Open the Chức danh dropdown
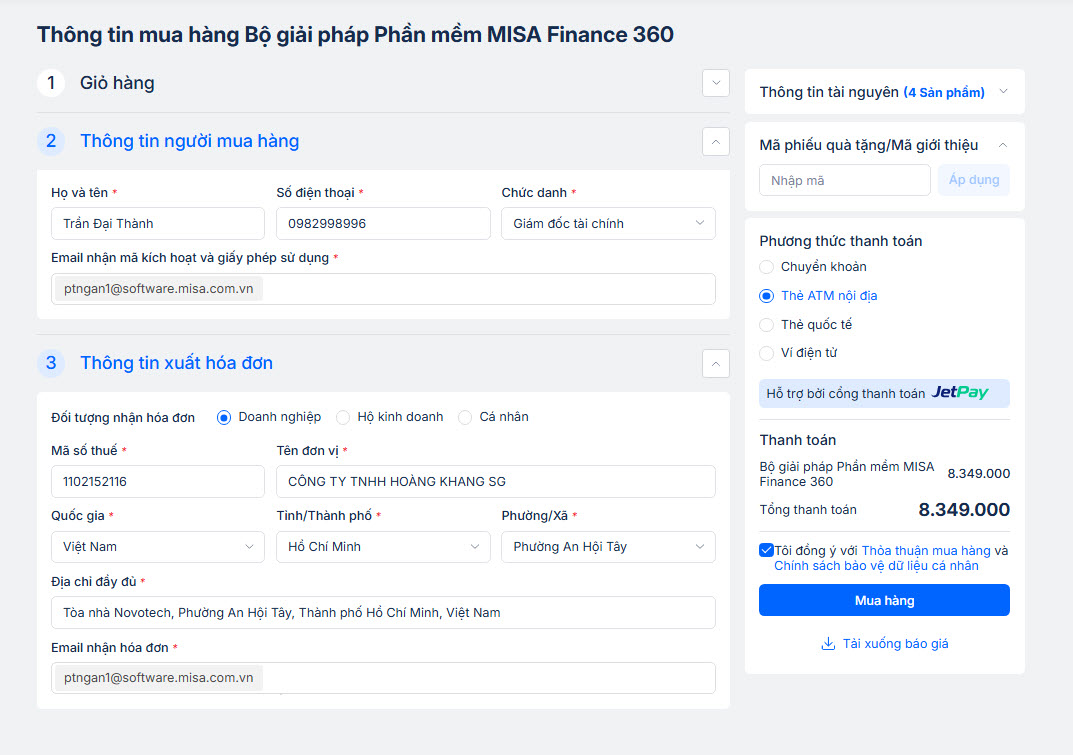This screenshot has width=1073, height=755. 608,224
